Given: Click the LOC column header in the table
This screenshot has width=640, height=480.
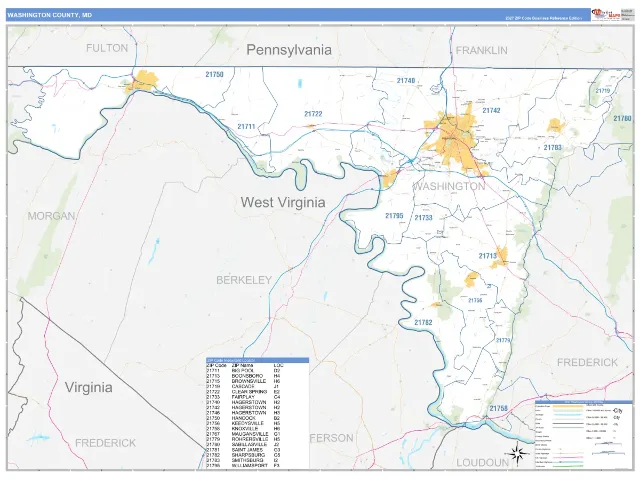Looking at the screenshot, I should click(278, 365).
